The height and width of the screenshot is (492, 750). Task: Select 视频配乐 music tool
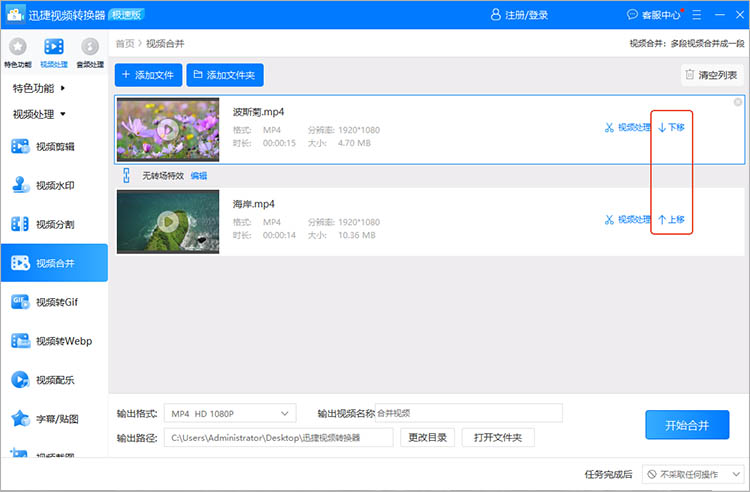pos(54,380)
